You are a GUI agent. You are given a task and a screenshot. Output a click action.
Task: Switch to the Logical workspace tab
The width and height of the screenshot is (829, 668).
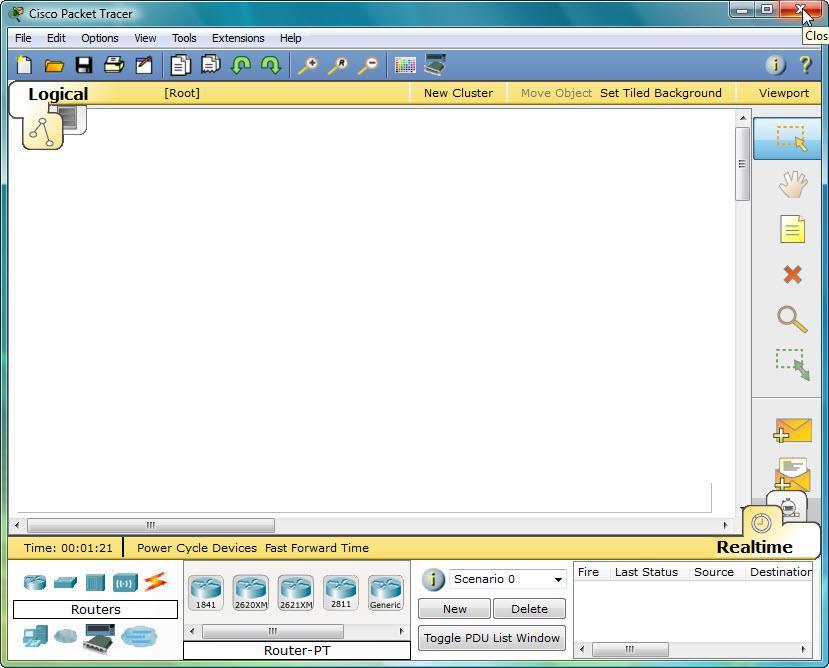pyautogui.click(x=58, y=94)
